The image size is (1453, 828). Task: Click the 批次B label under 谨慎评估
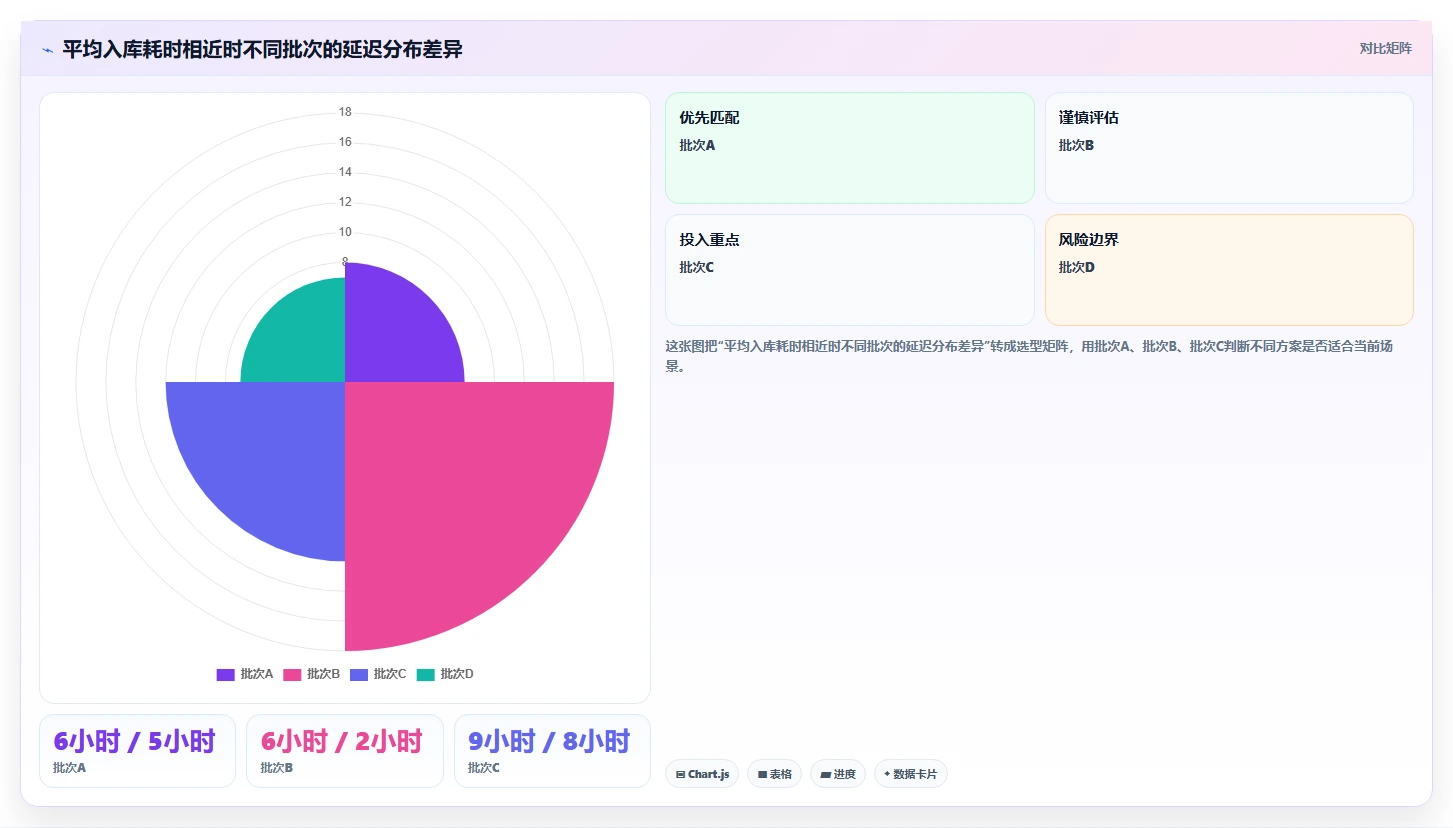pos(1076,145)
